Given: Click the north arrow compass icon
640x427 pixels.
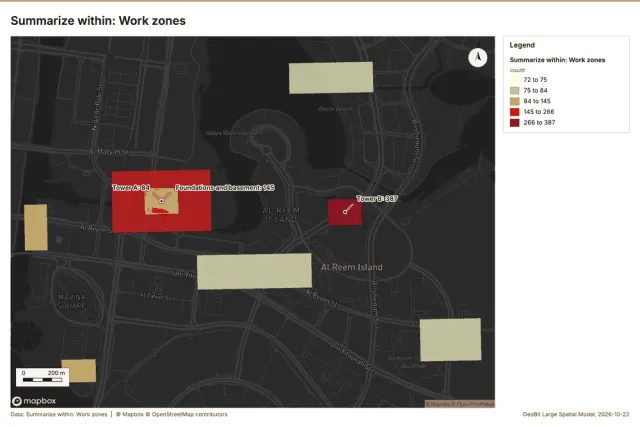Looking at the screenshot, I should click(478, 58).
